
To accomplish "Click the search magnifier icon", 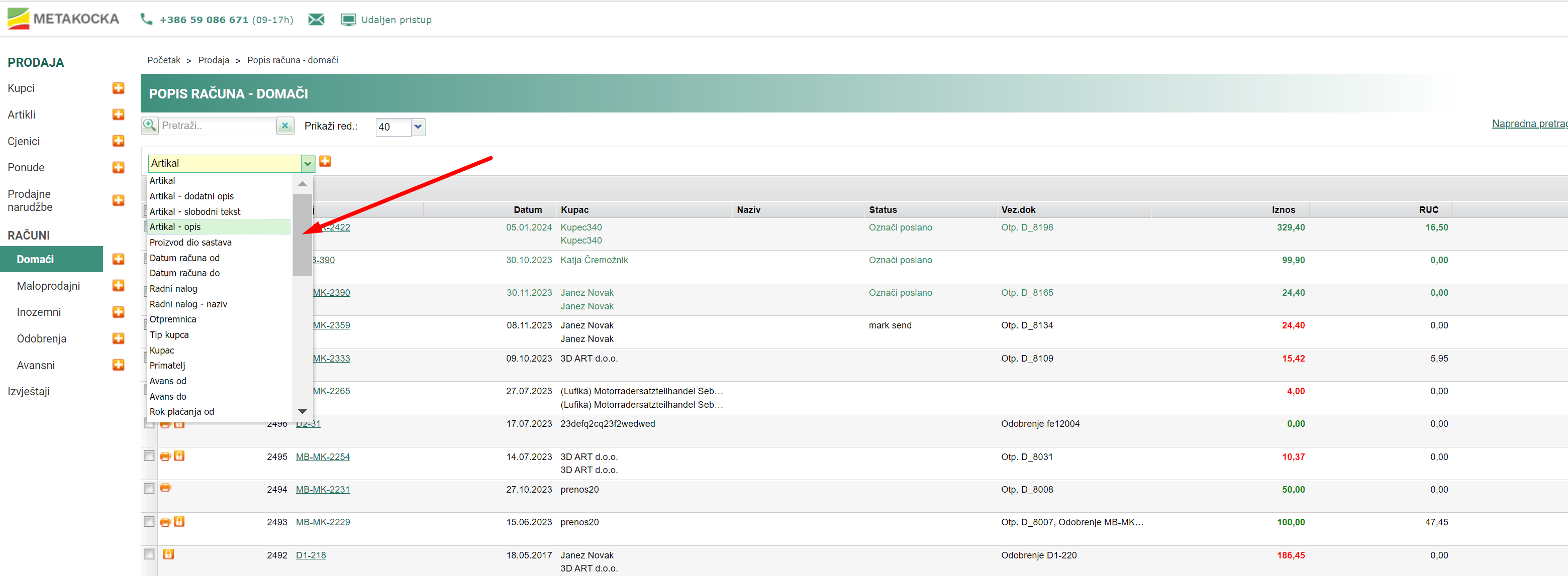I will tap(149, 126).
